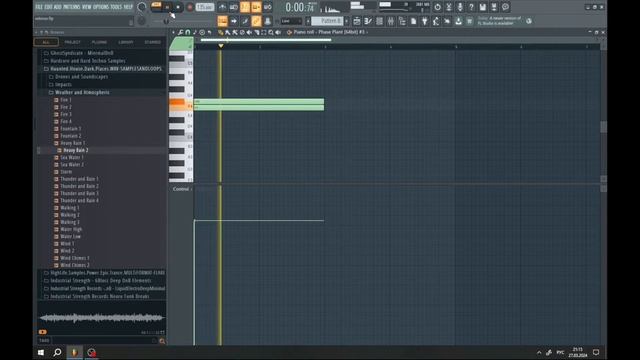The width and height of the screenshot is (640, 360).
Task: Open piano roll tools wrench menu
Action: [x=180, y=32]
